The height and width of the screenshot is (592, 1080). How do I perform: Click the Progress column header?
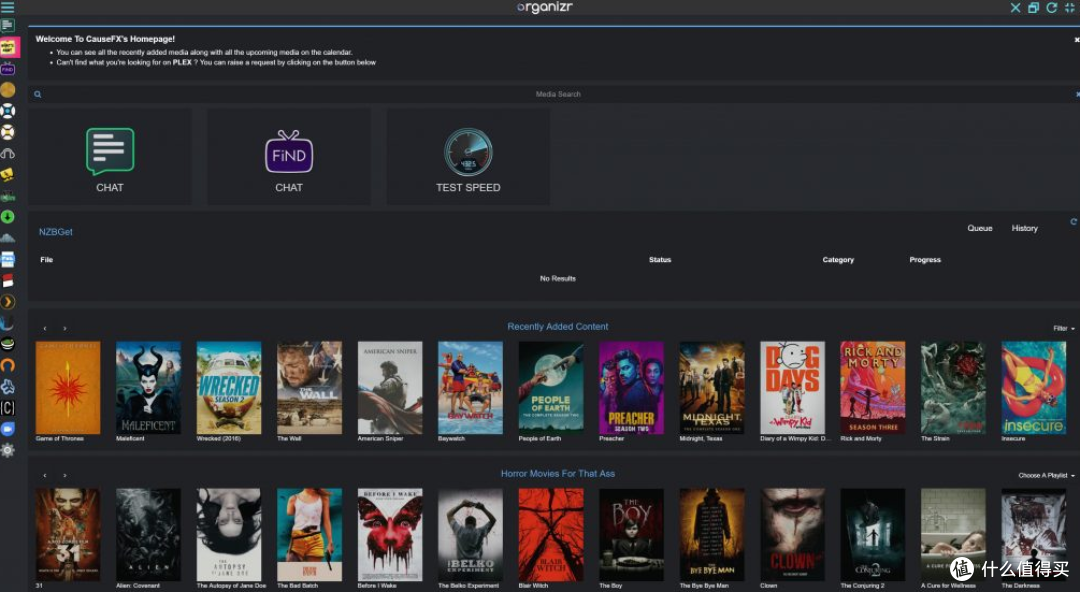pyautogui.click(x=925, y=260)
